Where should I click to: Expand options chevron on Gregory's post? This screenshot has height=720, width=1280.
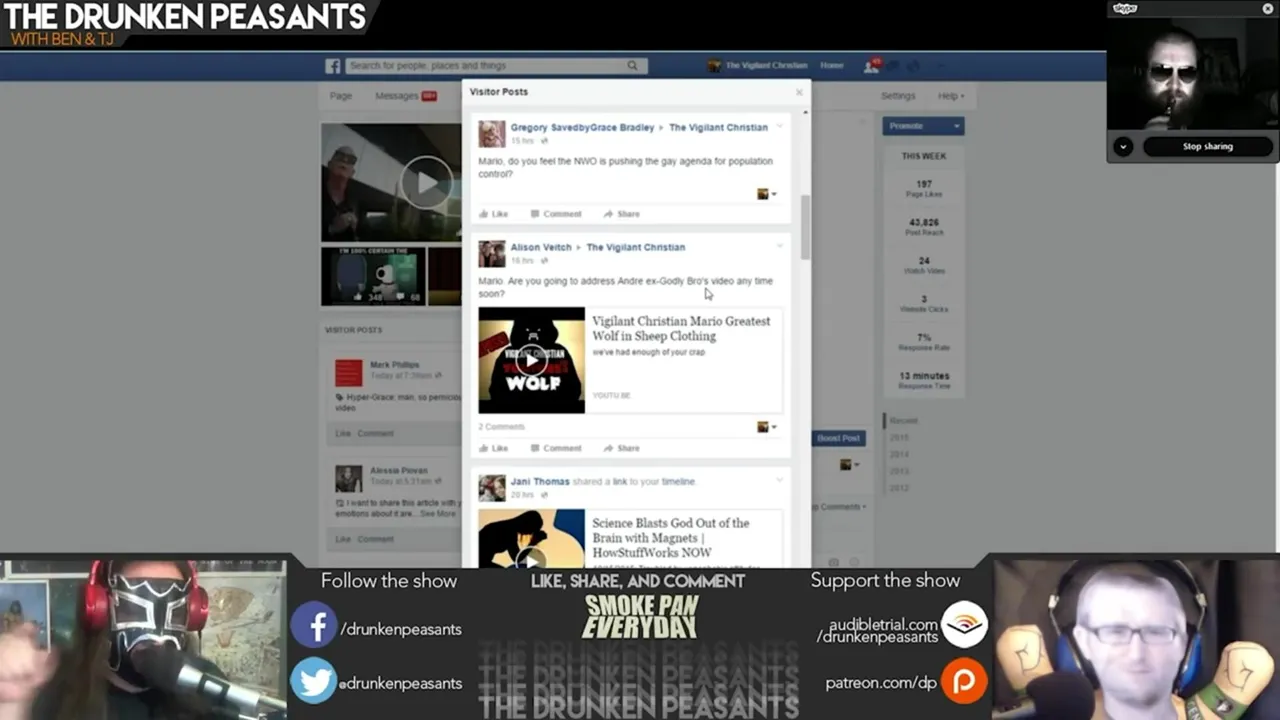tap(780, 127)
